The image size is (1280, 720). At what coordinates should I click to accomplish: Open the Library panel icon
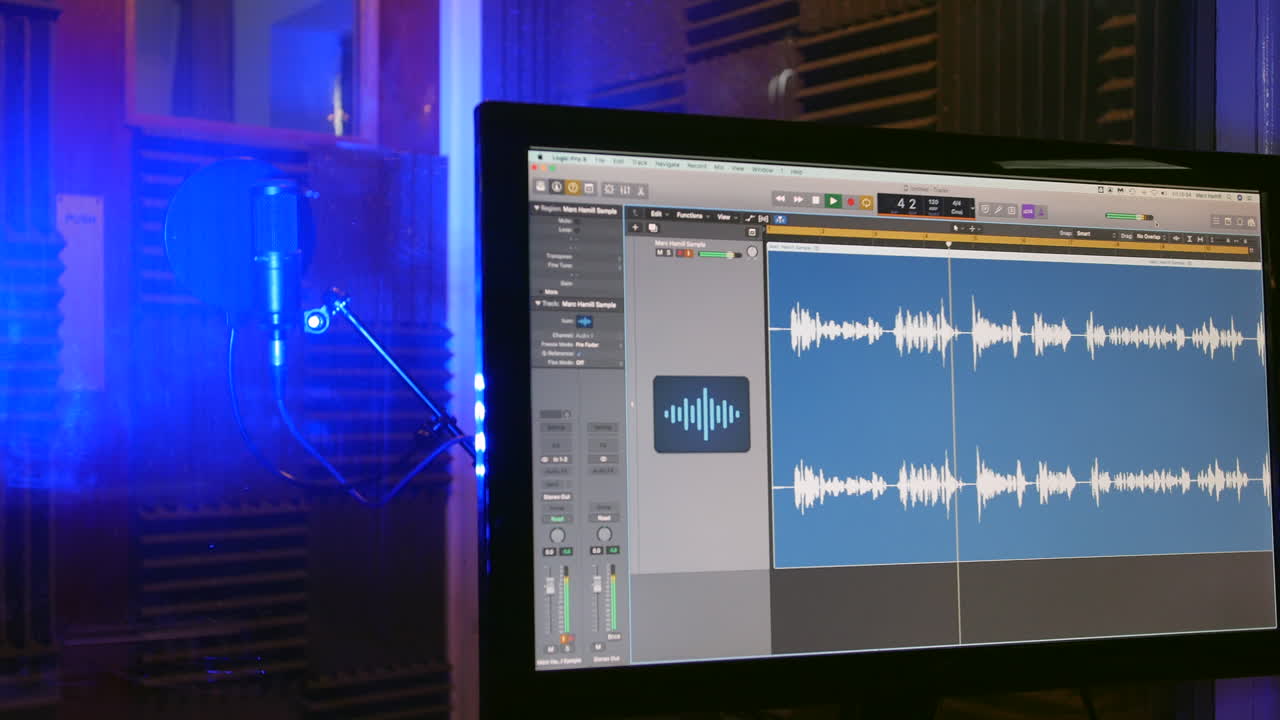[538, 187]
